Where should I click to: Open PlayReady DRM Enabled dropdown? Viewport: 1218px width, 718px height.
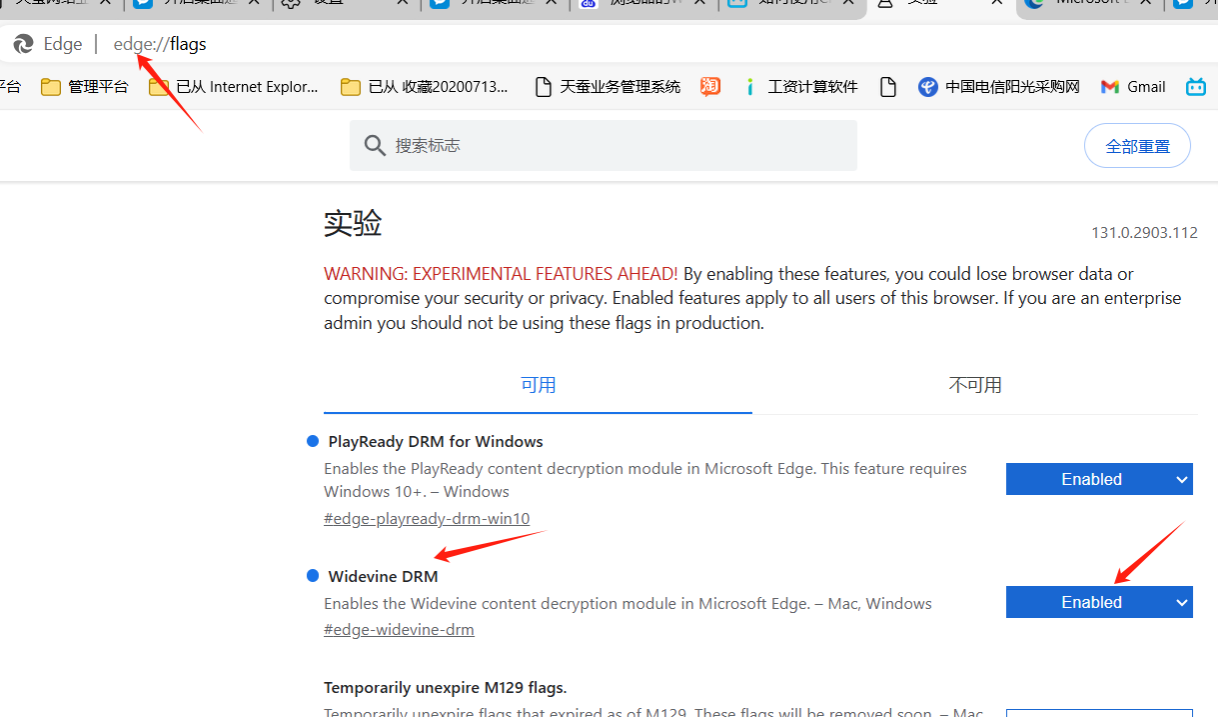[1099, 479]
